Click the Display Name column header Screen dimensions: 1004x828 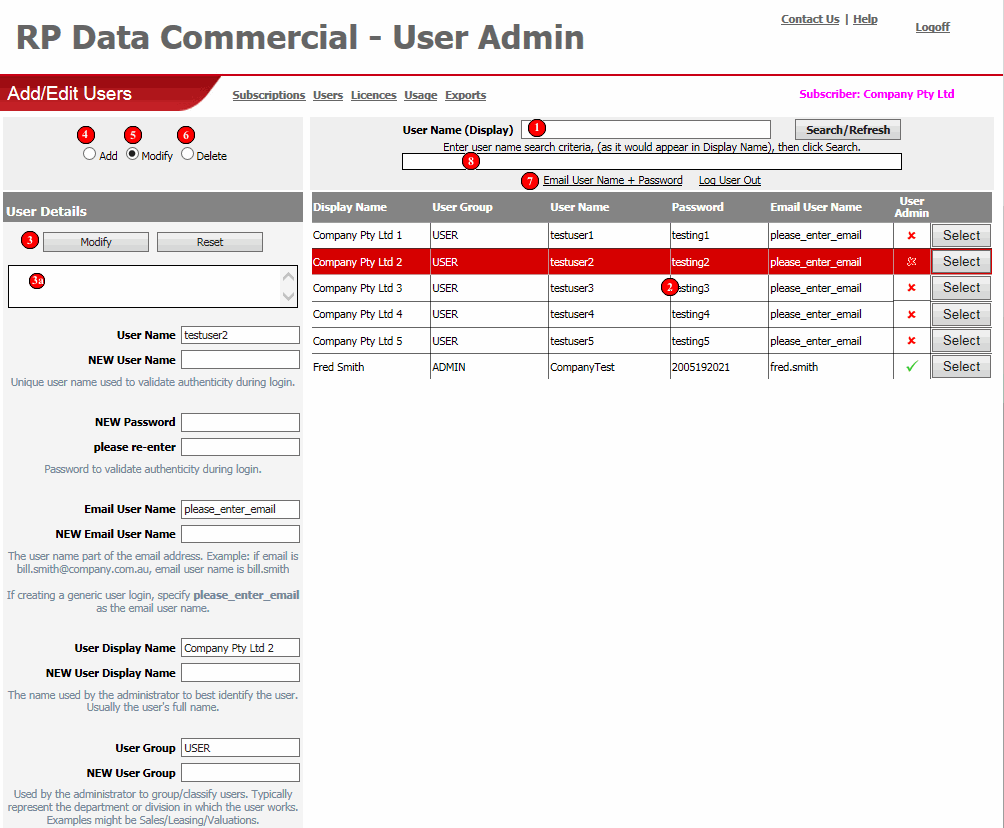click(350, 207)
